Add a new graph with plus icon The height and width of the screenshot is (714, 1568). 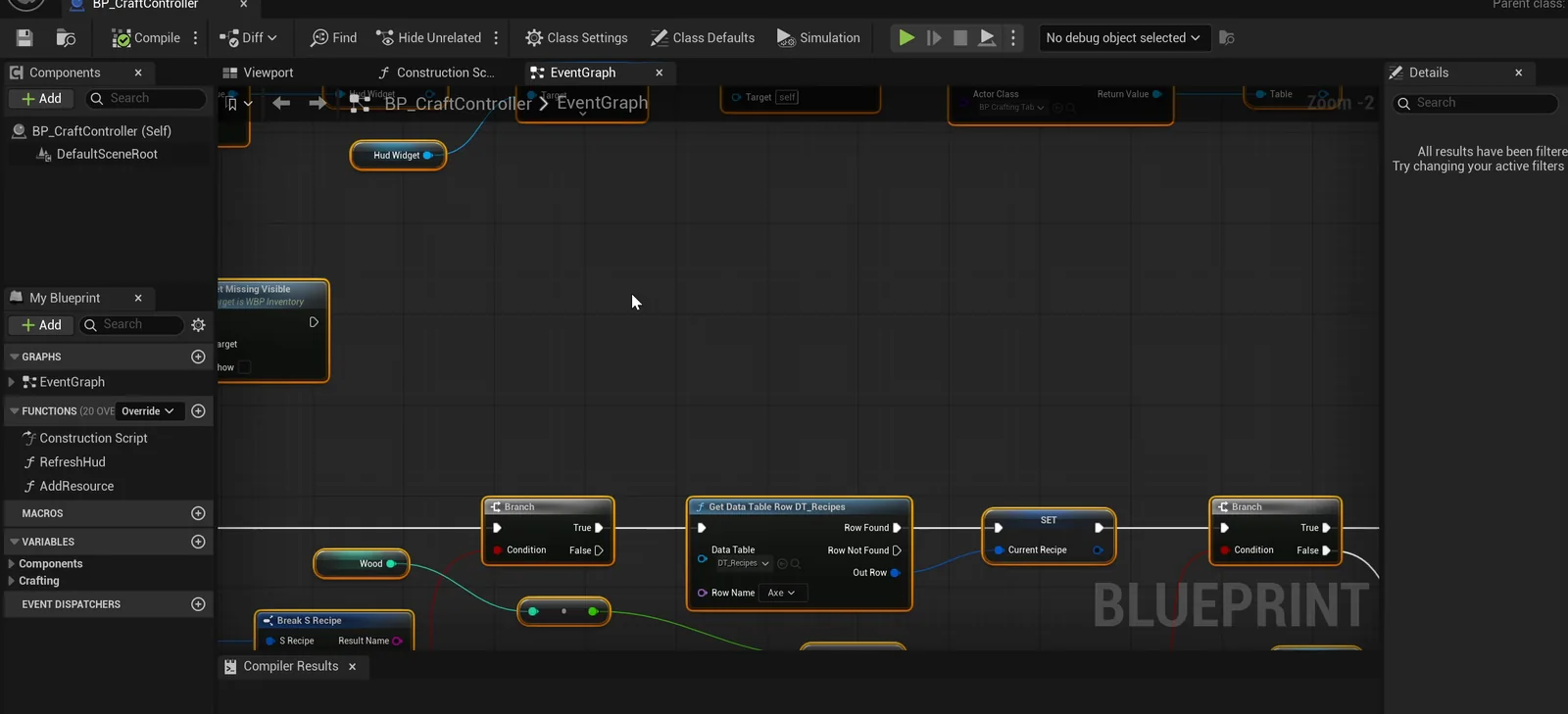click(x=198, y=357)
